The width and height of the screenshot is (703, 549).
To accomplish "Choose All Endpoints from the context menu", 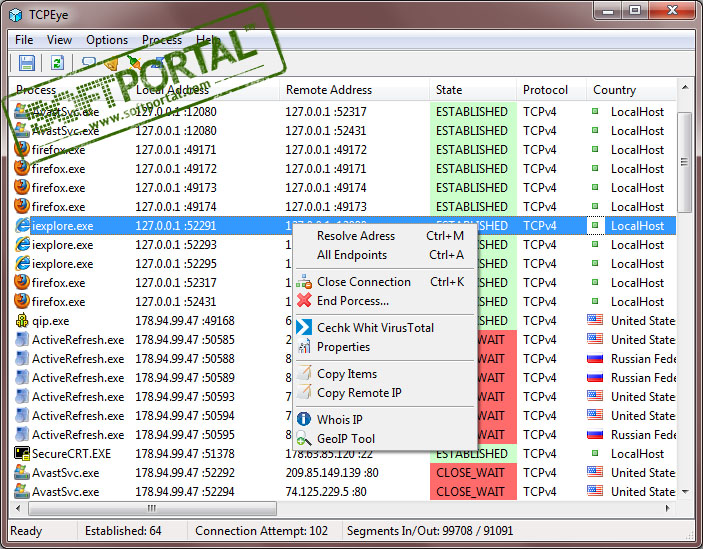I will point(385,255).
